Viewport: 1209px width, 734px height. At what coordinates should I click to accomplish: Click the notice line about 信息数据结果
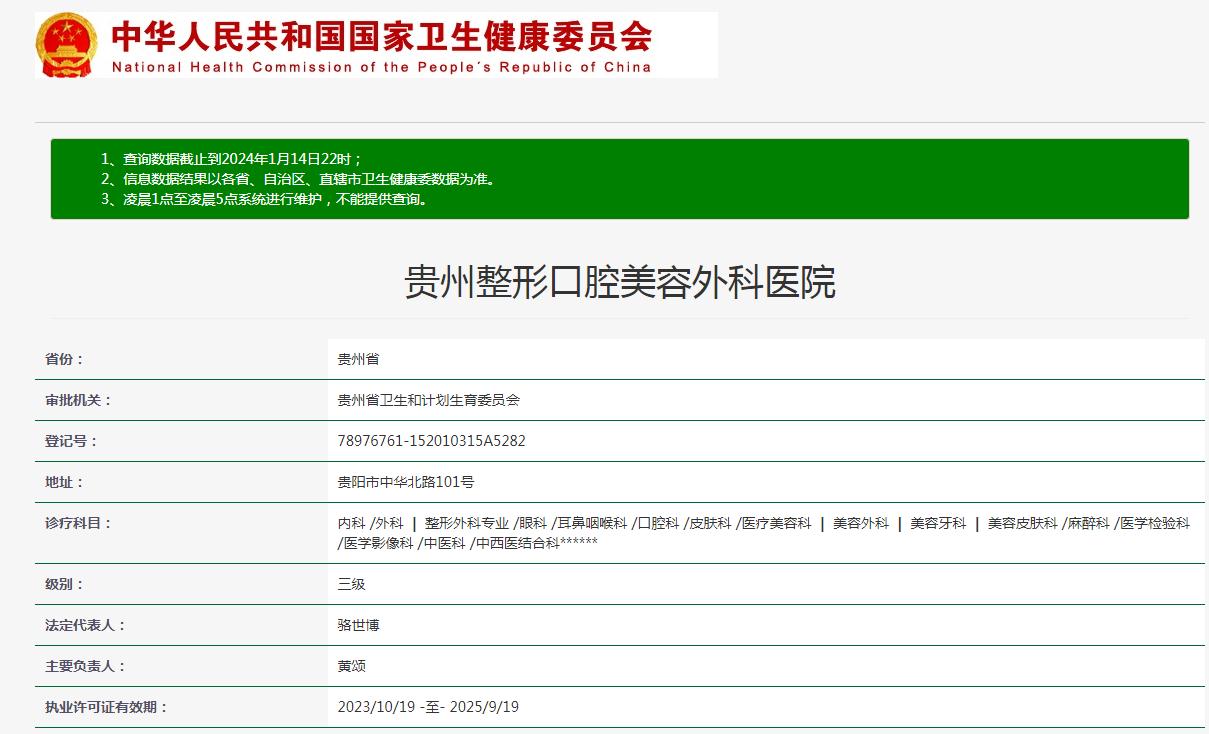(298, 179)
